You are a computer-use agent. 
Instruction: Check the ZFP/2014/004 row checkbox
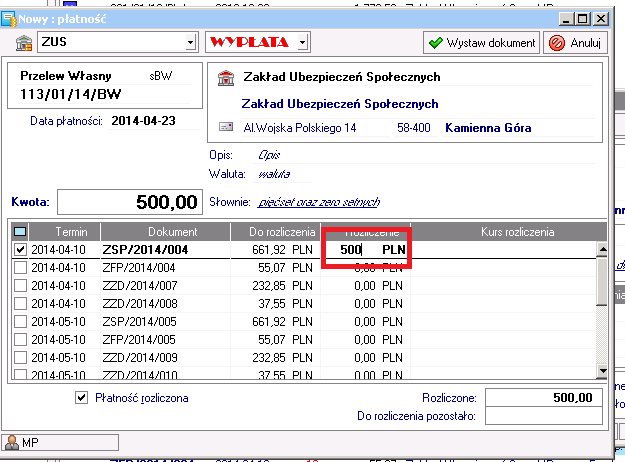(20, 267)
